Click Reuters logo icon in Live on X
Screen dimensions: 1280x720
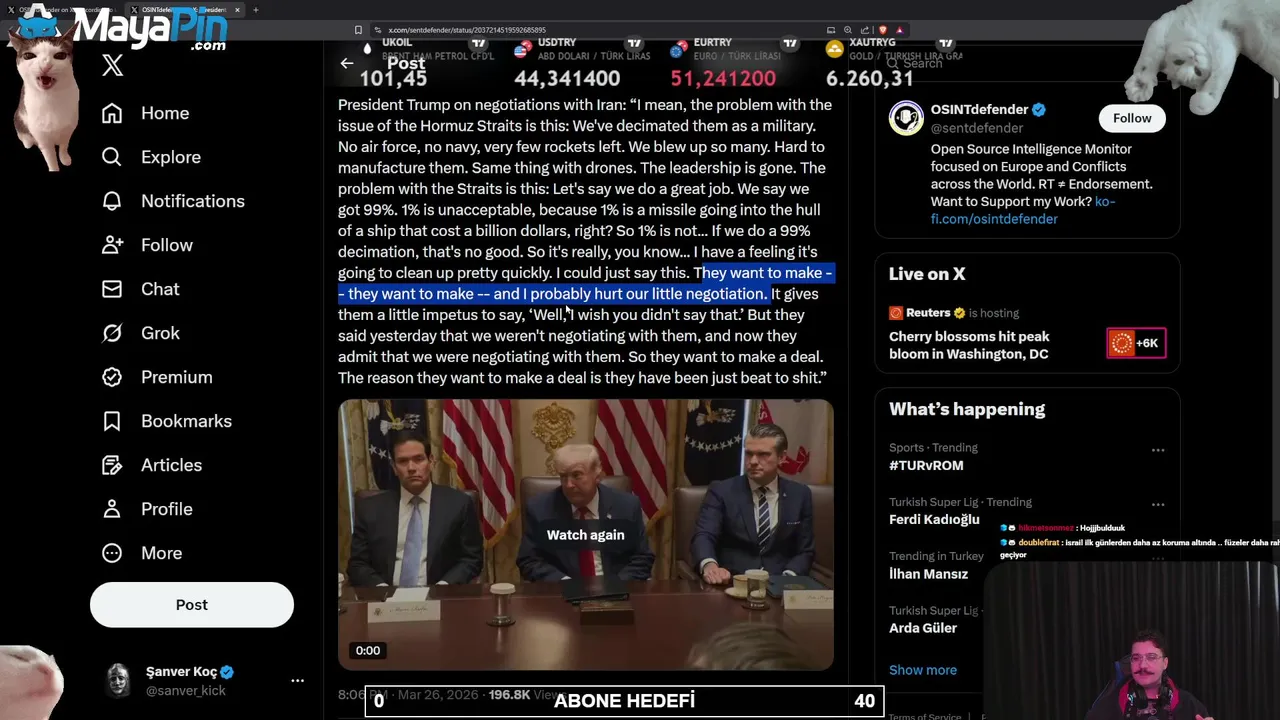click(x=896, y=313)
